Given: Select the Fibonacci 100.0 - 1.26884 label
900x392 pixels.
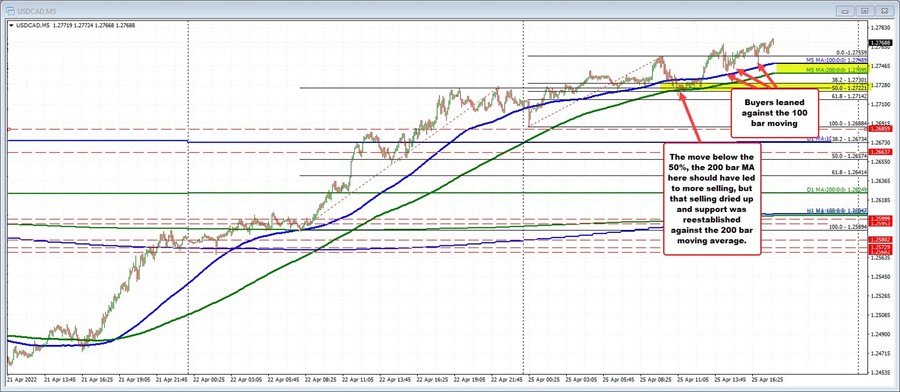Looking at the screenshot, I should tap(849, 124).
